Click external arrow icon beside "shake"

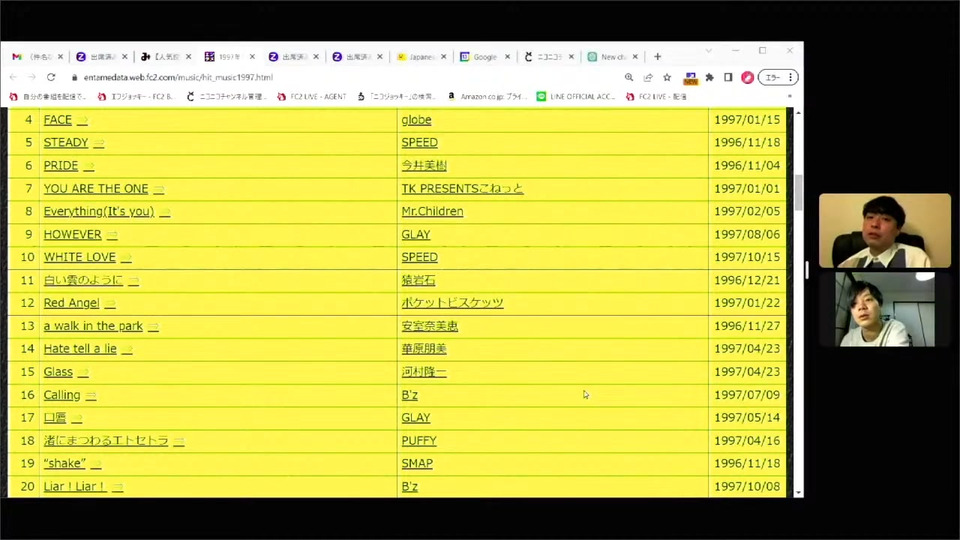(x=96, y=465)
